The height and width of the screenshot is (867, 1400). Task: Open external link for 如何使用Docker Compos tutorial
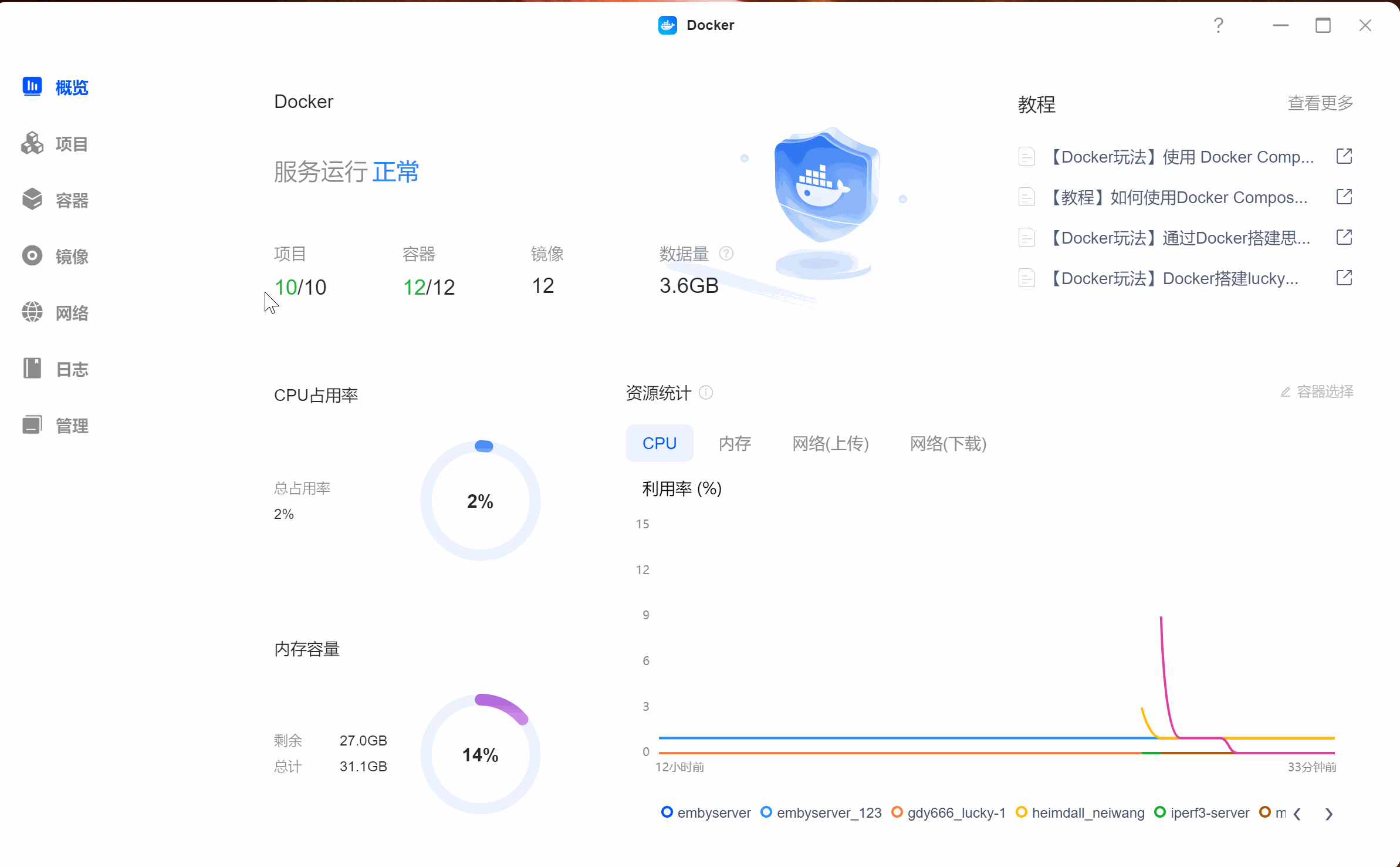(x=1344, y=197)
